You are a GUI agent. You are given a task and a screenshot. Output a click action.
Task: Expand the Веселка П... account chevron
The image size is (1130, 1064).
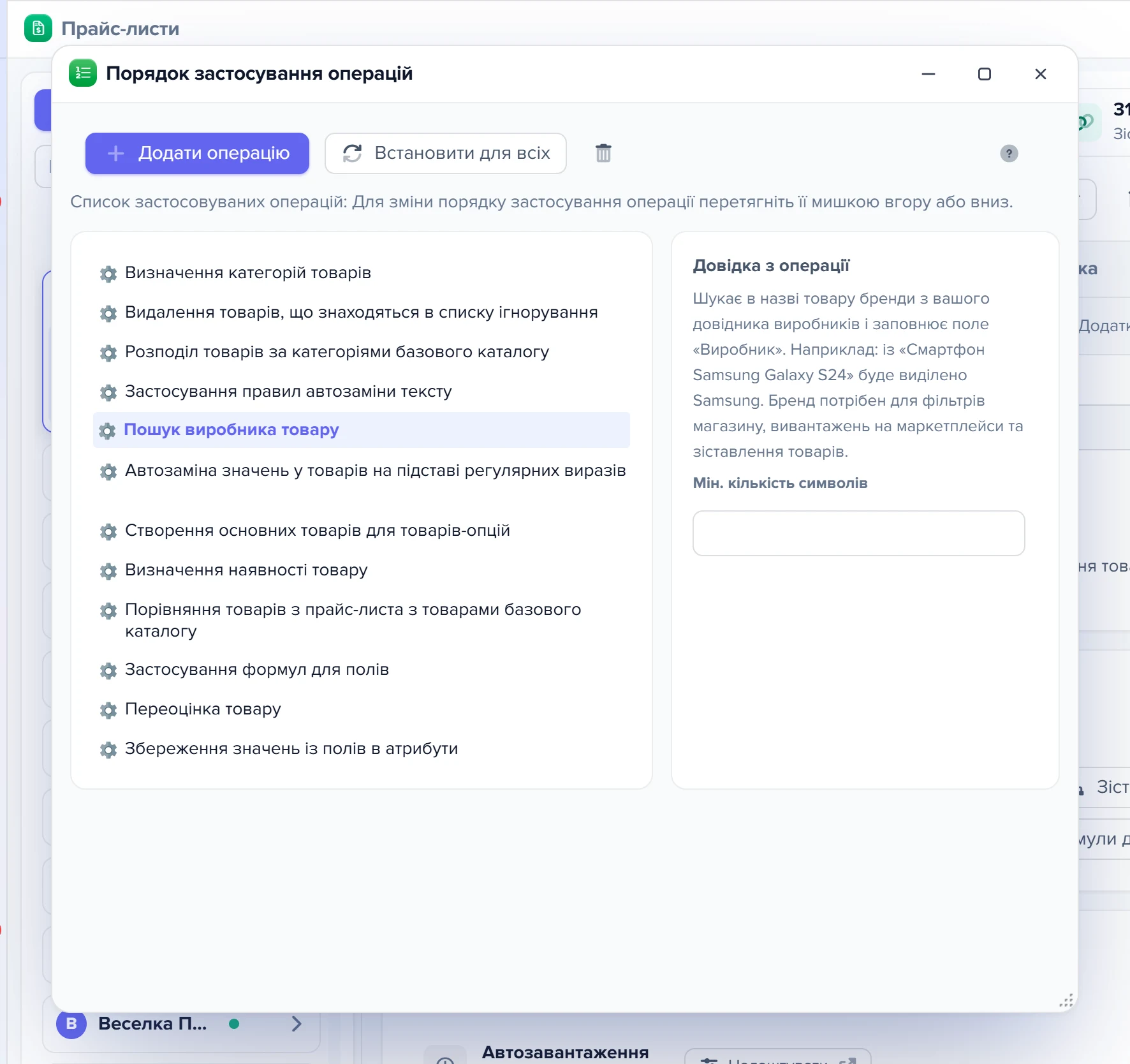297,1024
